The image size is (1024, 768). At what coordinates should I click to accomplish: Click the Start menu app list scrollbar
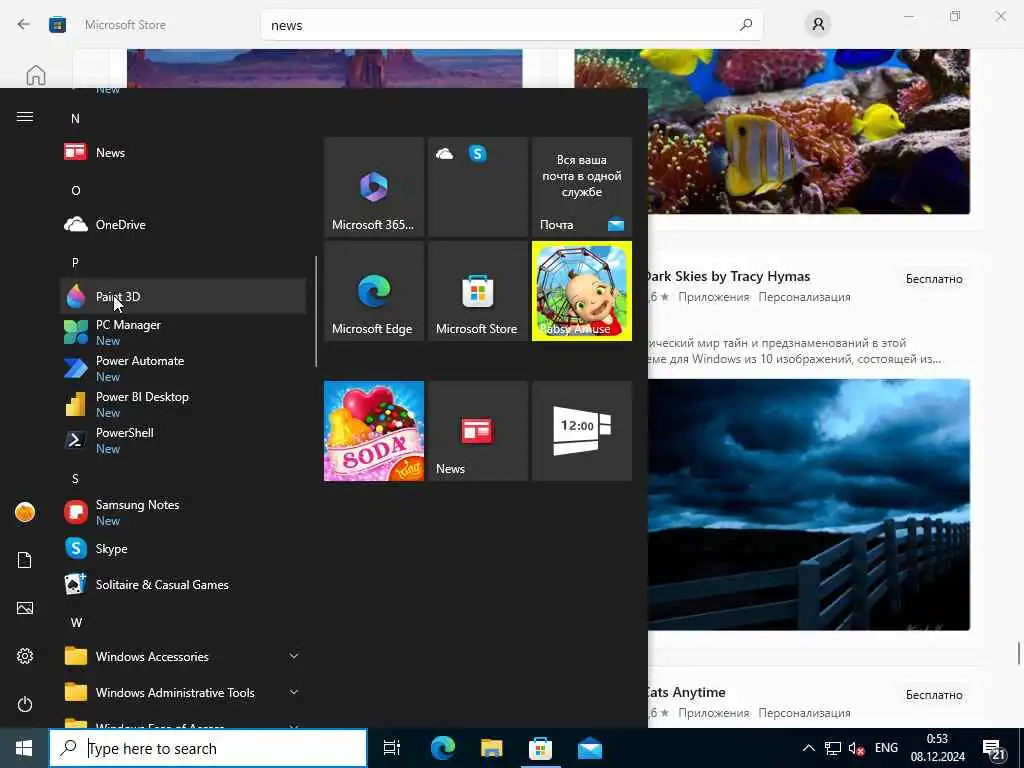pyautogui.click(x=316, y=311)
